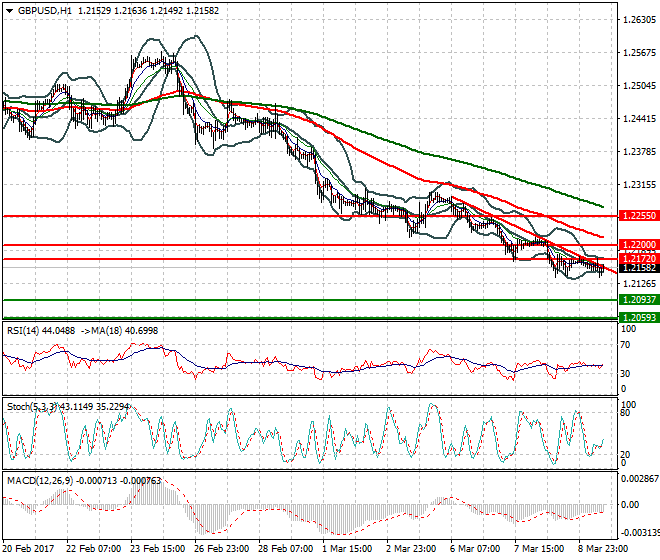660x560 pixels.
Task: Select the 1.22550 red price level label
Action: click(639, 216)
